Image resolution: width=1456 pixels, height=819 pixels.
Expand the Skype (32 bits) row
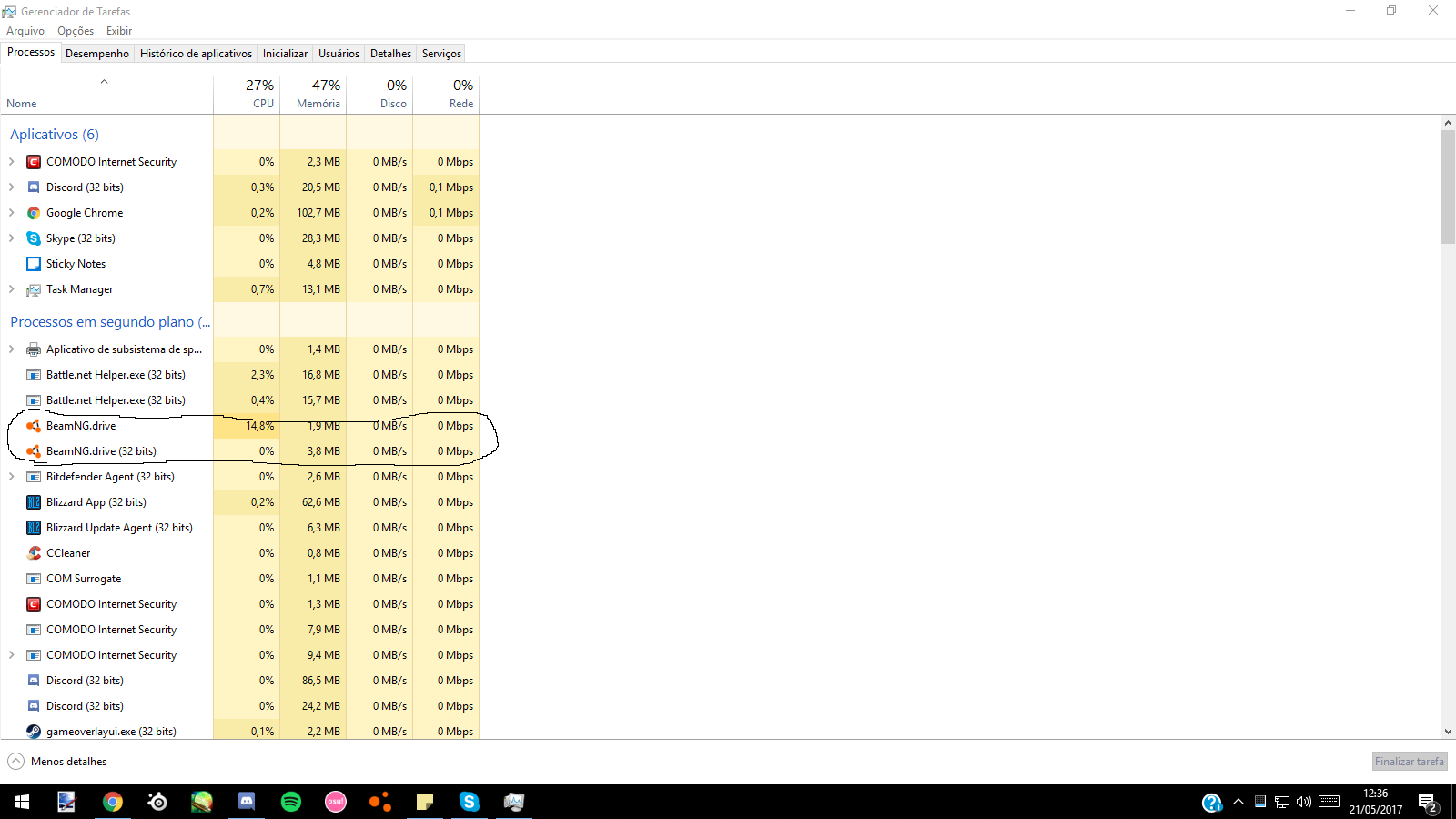[11, 238]
